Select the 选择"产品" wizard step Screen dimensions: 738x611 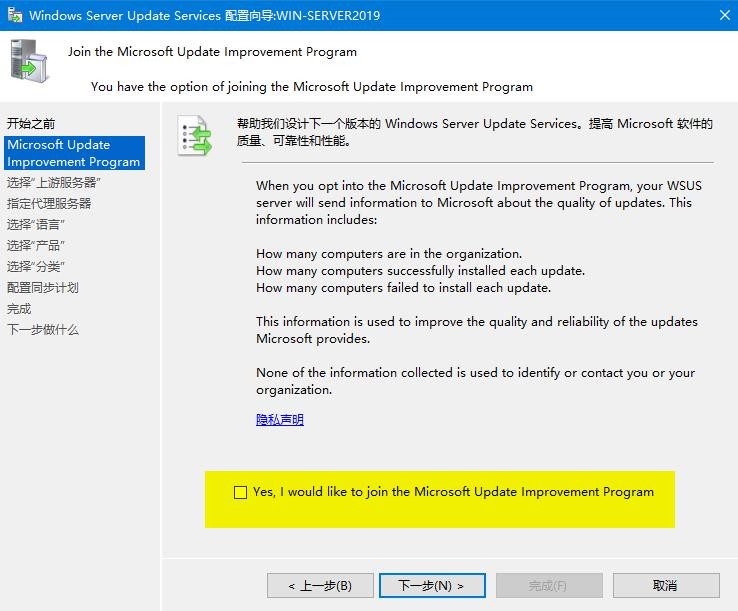click(x=36, y=245)
